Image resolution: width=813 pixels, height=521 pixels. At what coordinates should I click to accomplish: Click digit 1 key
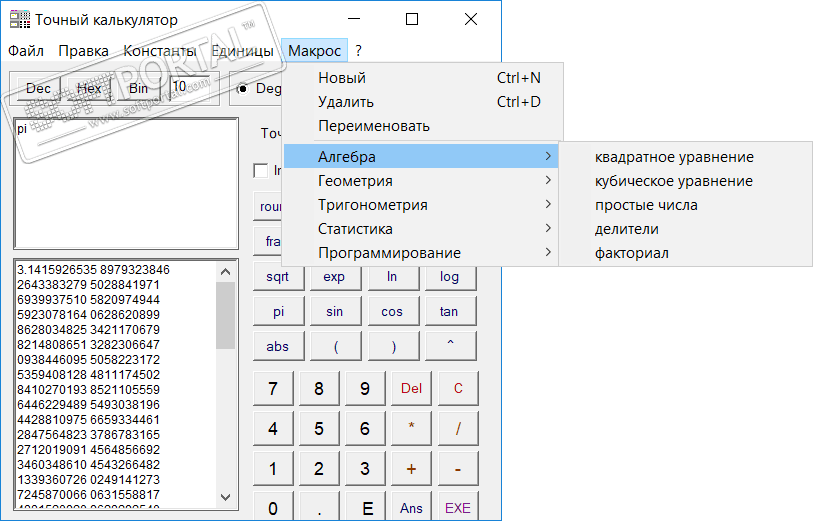coord(273,469)
